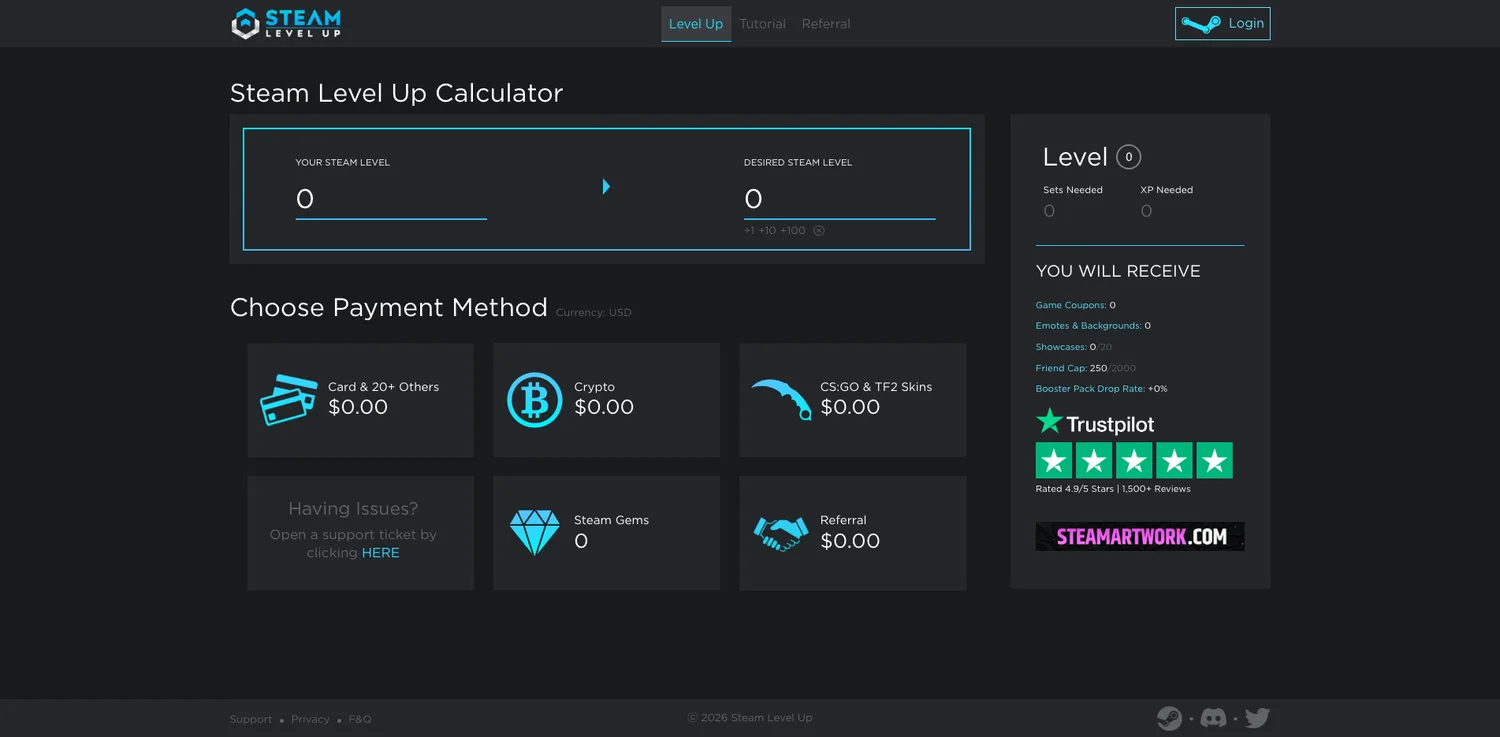Viewport: 1500px width, 737px height.
Task: Click the Sets Needed value
Action: pos(1049,211)
